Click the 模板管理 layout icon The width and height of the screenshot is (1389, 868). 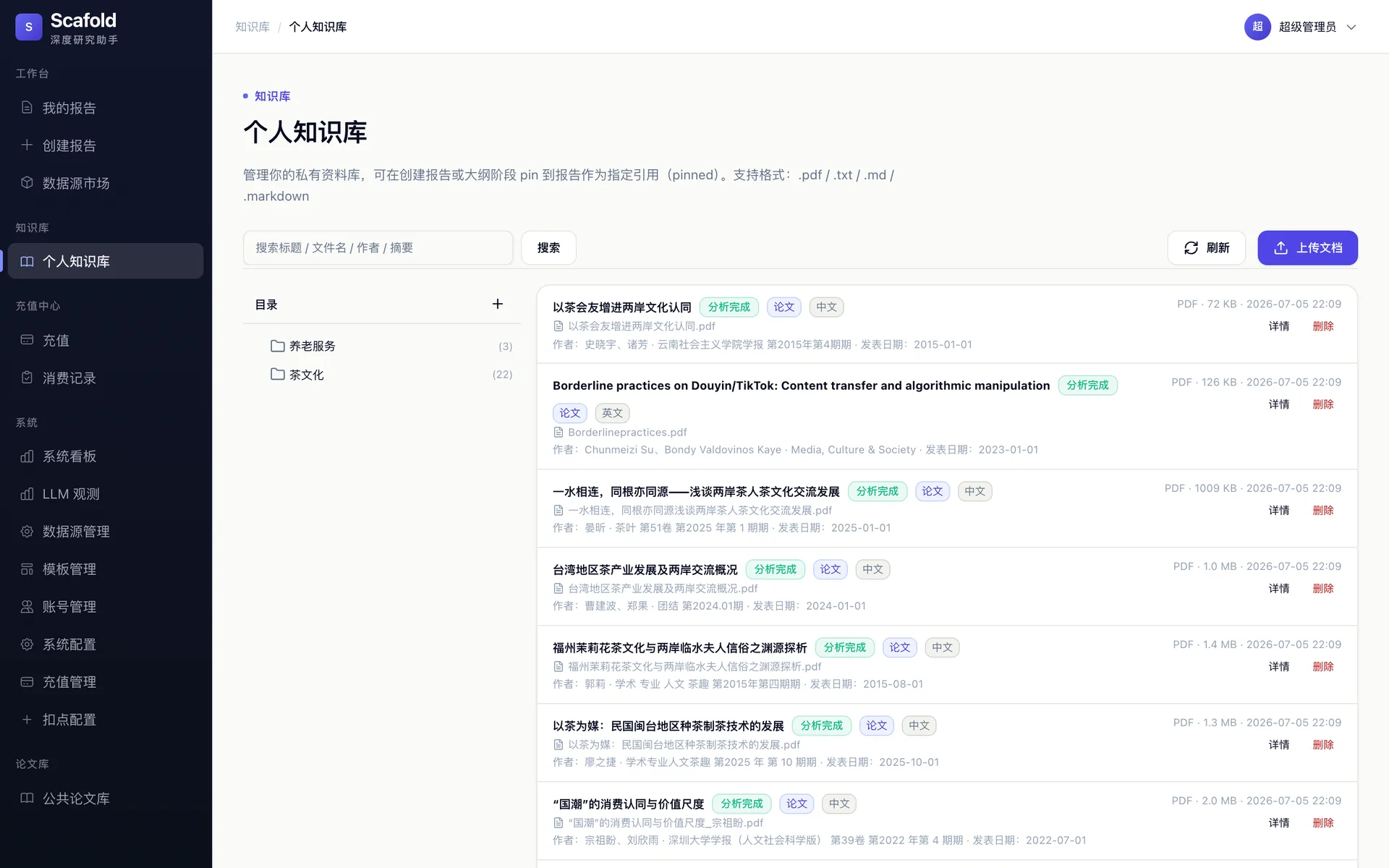27,569
